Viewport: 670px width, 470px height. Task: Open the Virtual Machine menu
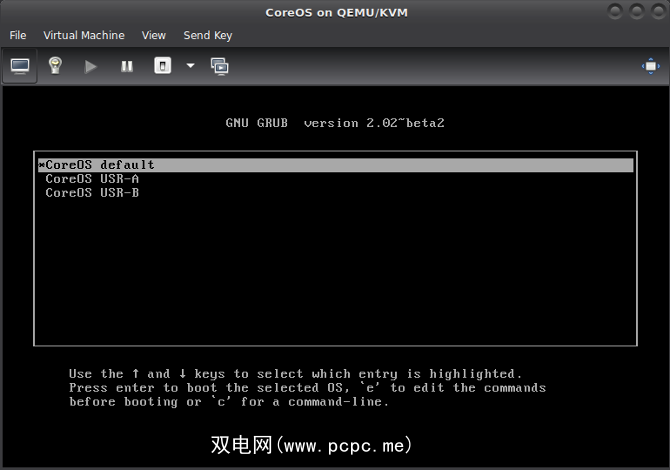84,35
